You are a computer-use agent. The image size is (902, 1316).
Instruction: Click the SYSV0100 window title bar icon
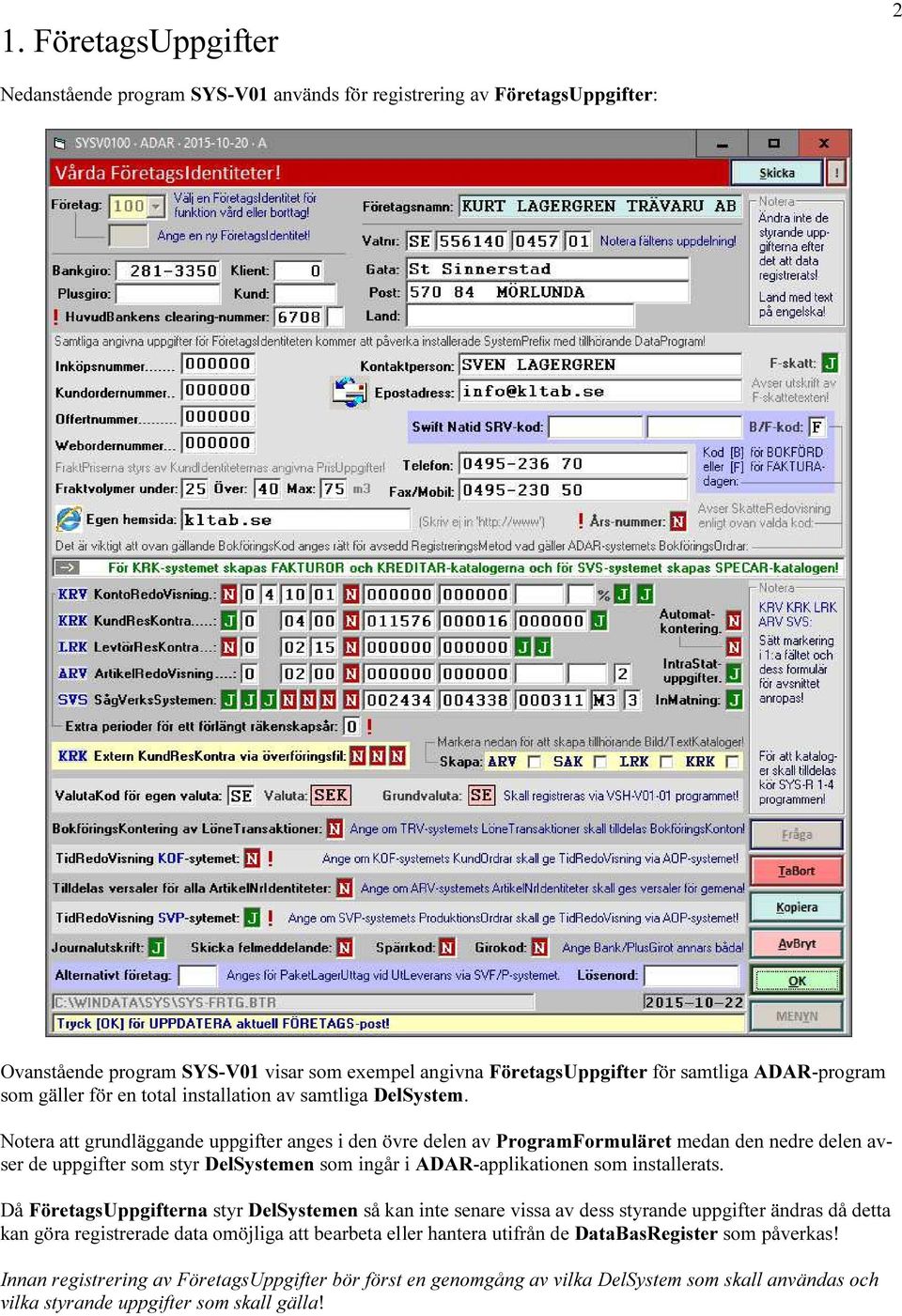(60, 143)
